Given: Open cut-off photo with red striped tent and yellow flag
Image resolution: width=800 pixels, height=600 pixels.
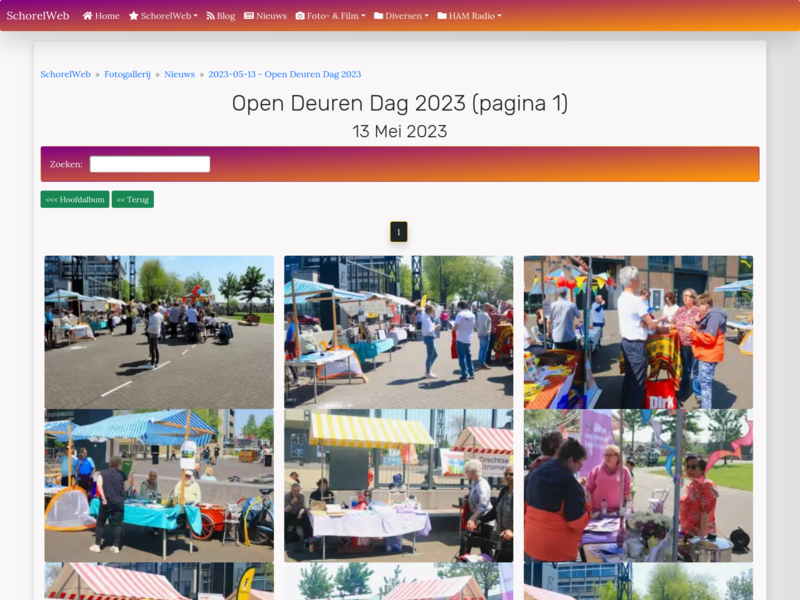Looking at the screenshot, I should [159, 581].
